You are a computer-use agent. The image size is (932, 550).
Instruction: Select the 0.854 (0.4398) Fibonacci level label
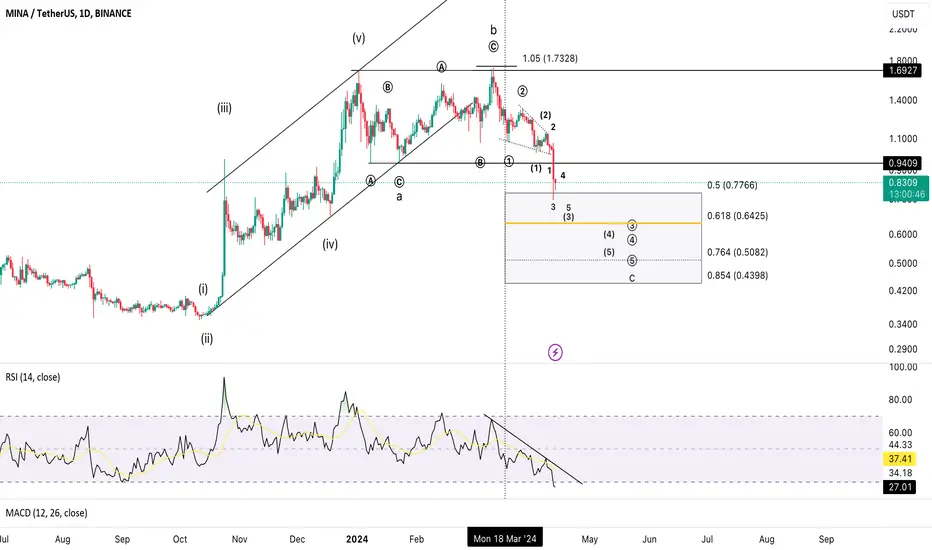pos(738,275)
